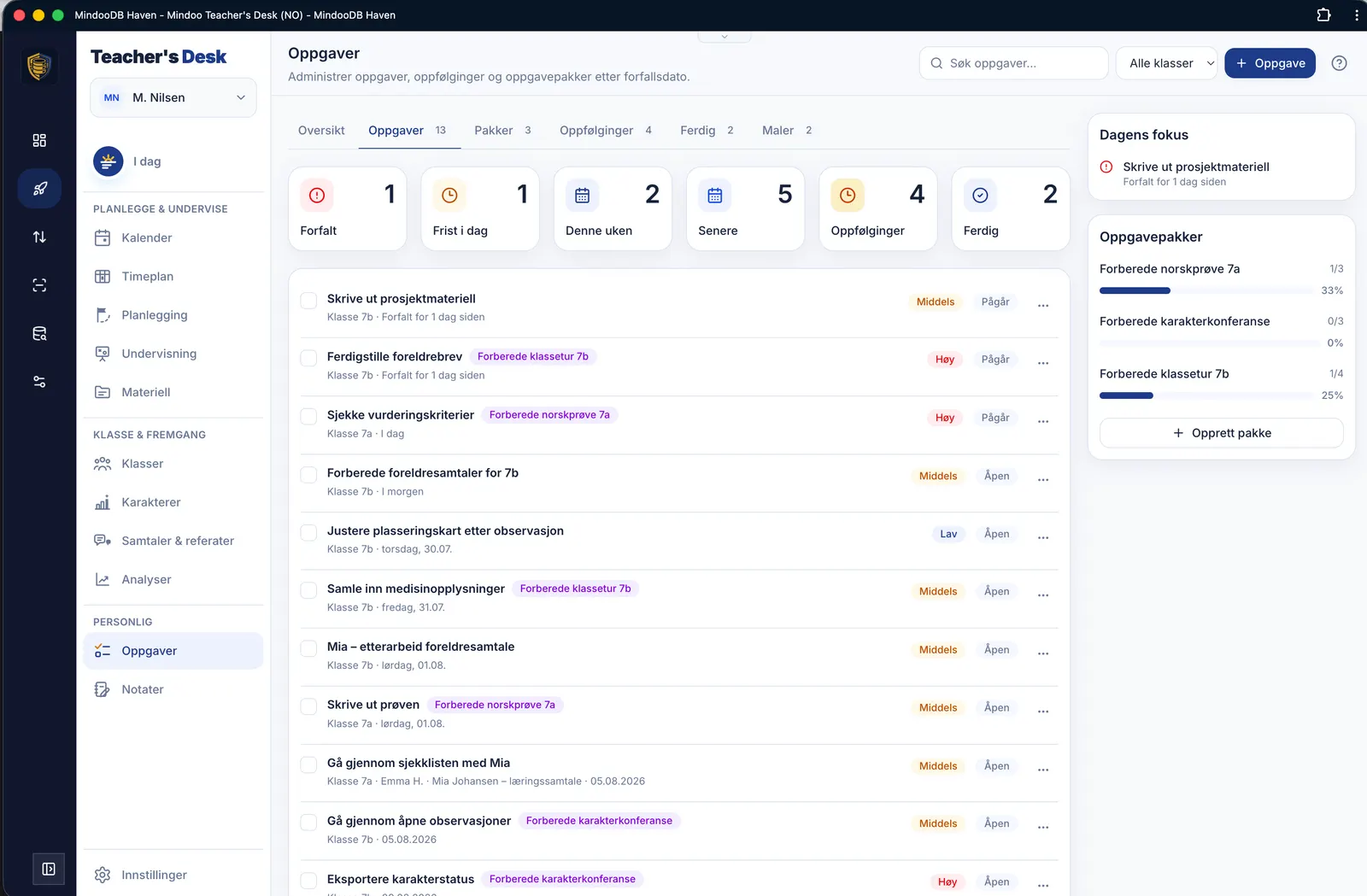1367x896 pixels.
Task: Open options menu for Sjekke vurderingskriterier
Action: [1043, 421]
